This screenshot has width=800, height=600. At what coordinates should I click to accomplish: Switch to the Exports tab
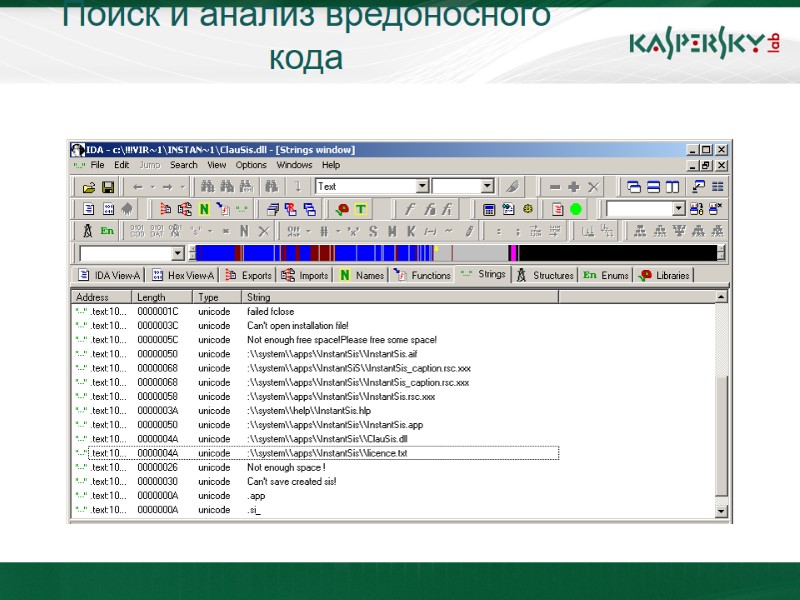pos(249,275)
